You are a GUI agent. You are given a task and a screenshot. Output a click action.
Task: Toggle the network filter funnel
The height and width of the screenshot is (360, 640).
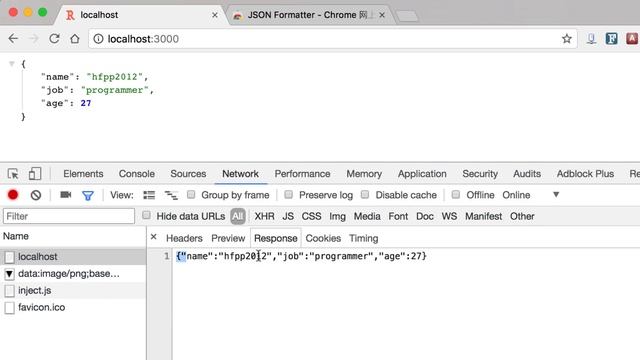click(x=88, y=196)
